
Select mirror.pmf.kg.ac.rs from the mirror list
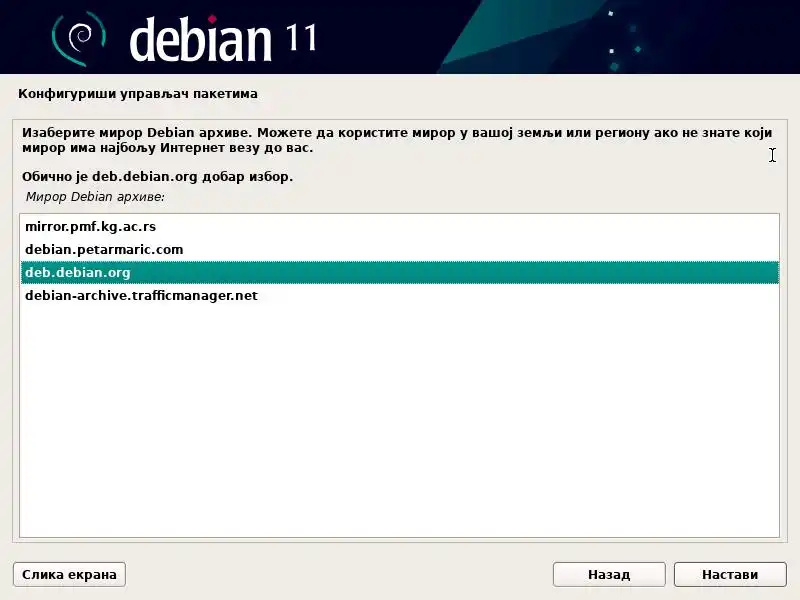point(399,227)
